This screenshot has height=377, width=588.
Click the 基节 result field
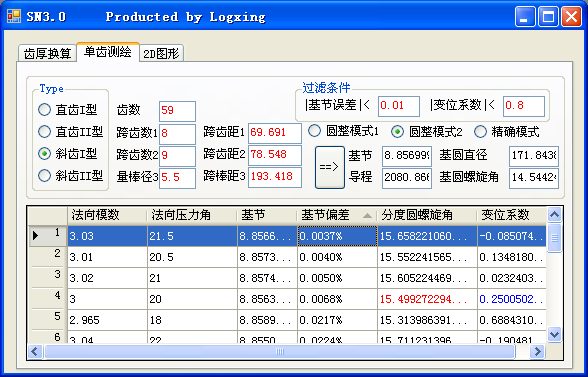(x=407, y=156)
